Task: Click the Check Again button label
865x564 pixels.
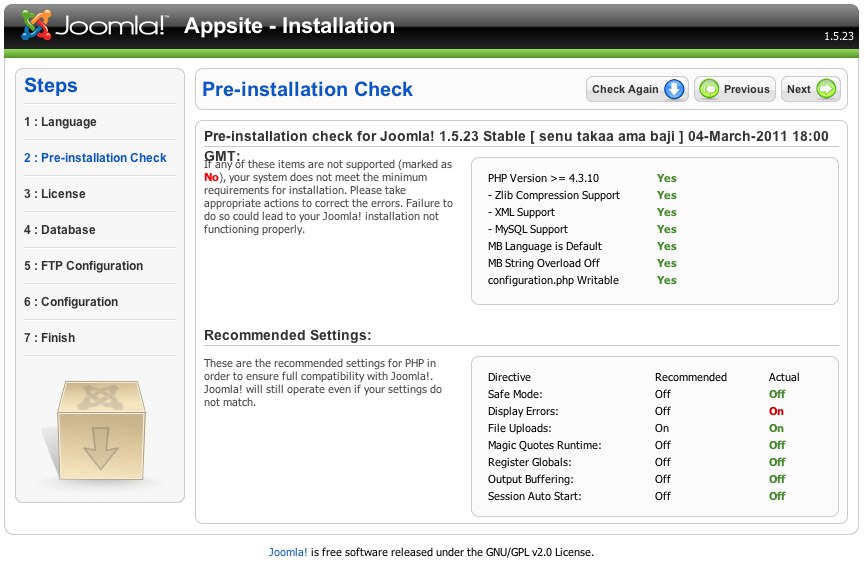Action: [625, 89]
